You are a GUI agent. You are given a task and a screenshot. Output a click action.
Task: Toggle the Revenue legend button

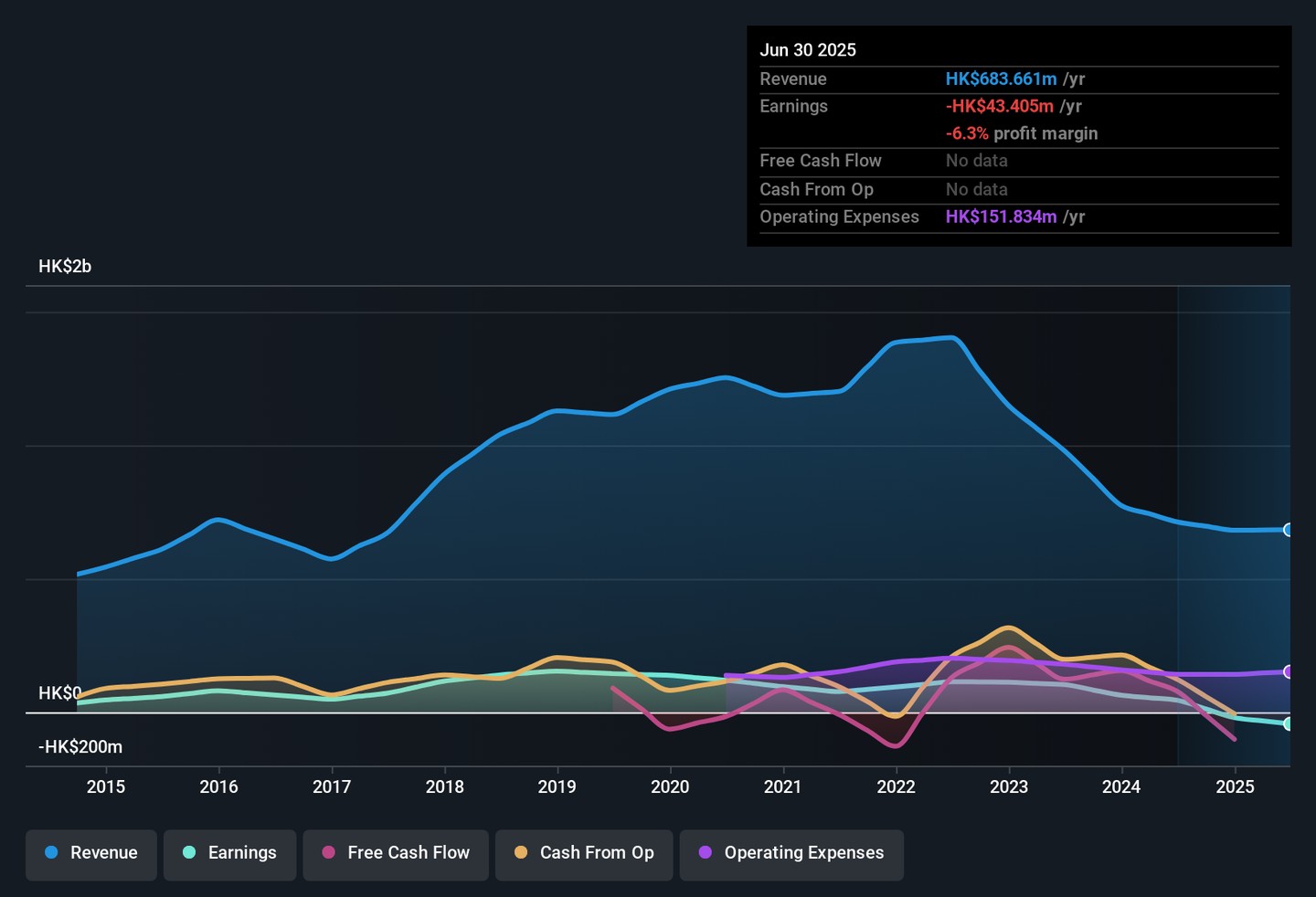pos(91,853)
